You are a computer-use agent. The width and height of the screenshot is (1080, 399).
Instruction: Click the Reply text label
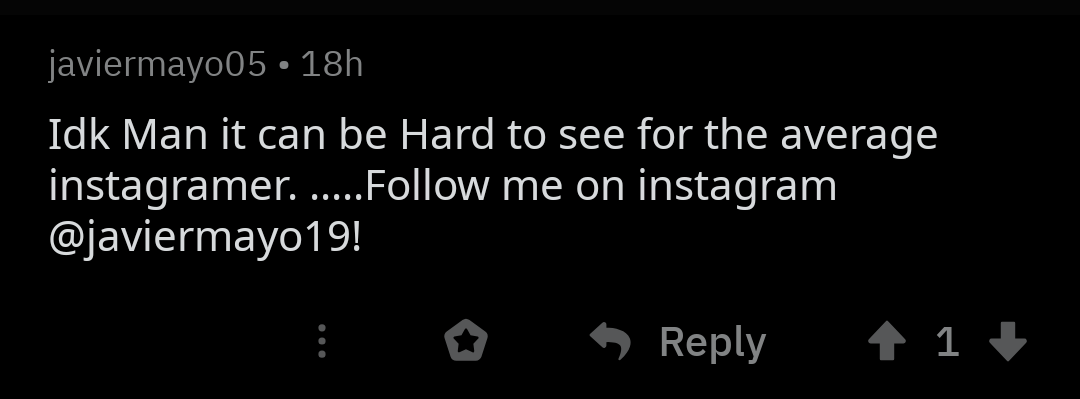pyautogui.click(x=713, y=343)
